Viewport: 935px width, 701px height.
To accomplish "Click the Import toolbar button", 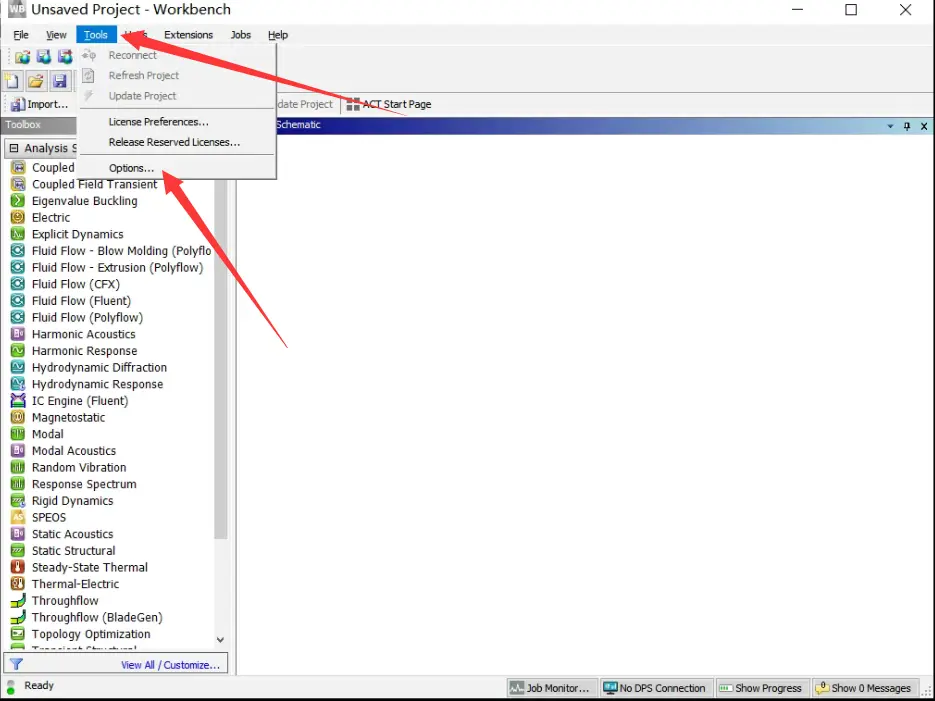I will (x=39, y=104).
